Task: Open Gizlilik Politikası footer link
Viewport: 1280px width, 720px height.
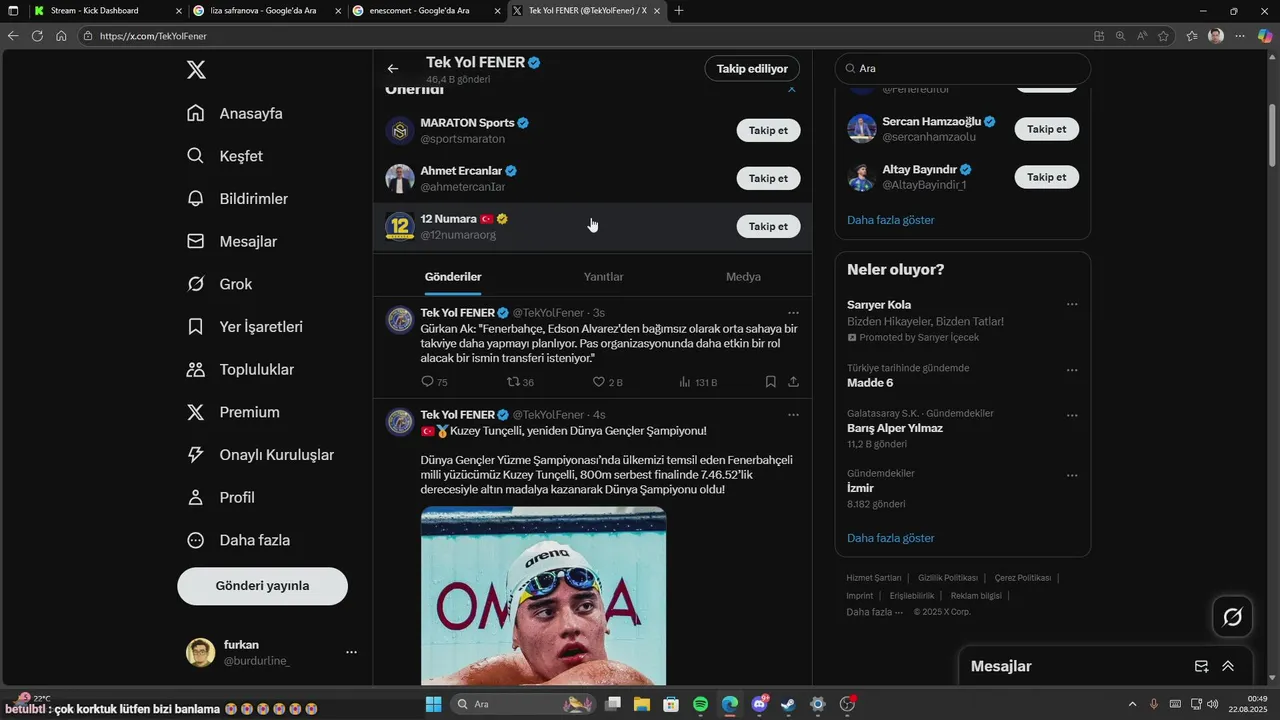Action: tap(947, 578)
